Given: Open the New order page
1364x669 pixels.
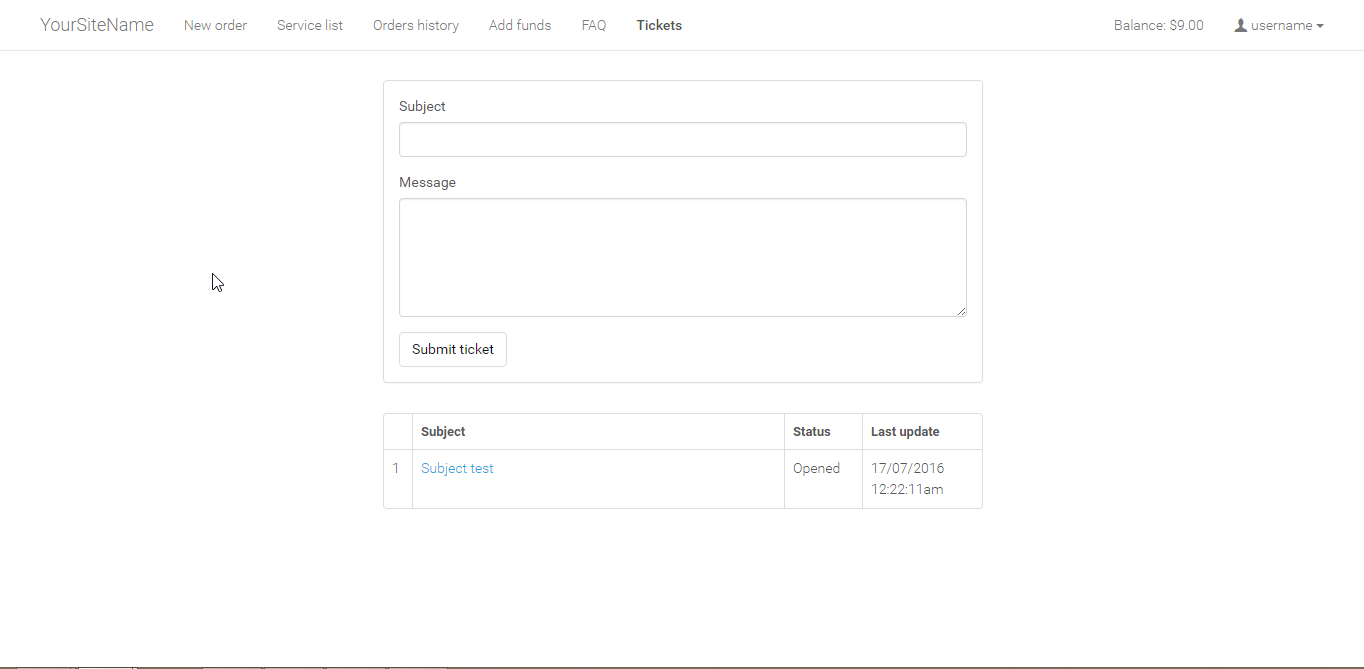Looking at the screenshot, I should click(215, 25).
